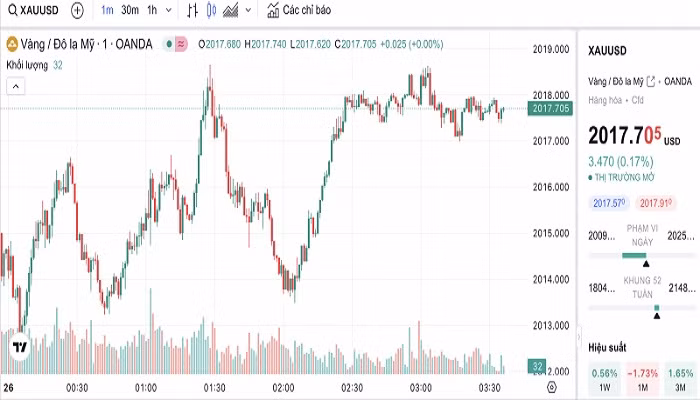Open chart settings gear near time axis
The width and height of the screenshot is (700, 400).
coord(552,387)
